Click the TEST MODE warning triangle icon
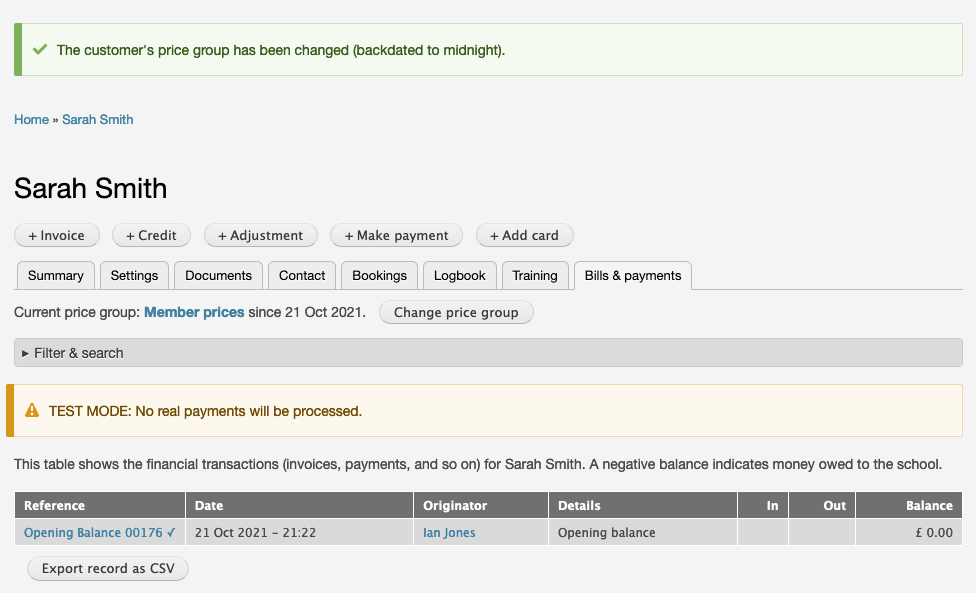This screenshot has width=976, height=593. [32, 410]
